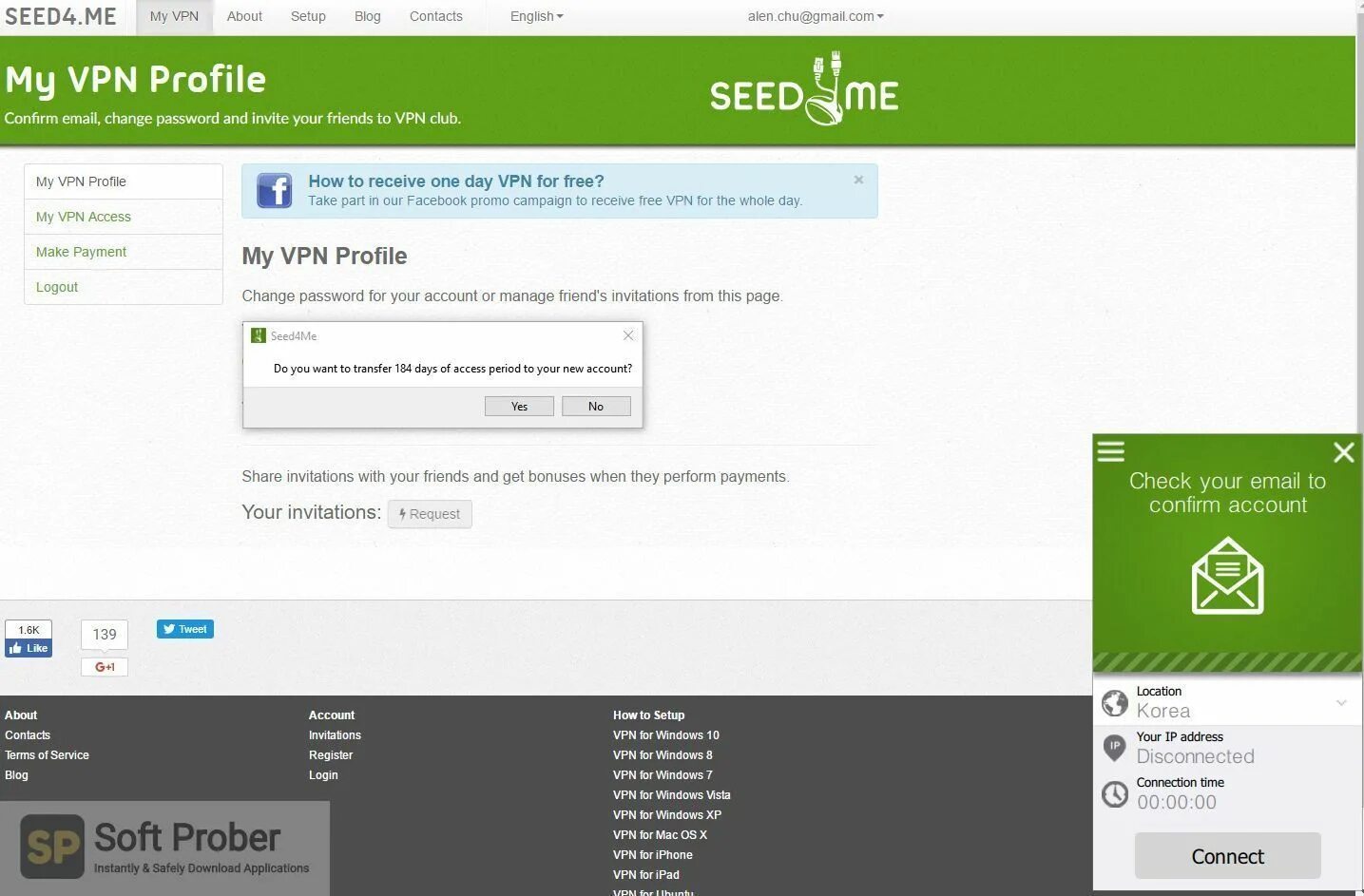
Task: Select My VPN Profile in sidebar
Action: click(x=124, y=181)
